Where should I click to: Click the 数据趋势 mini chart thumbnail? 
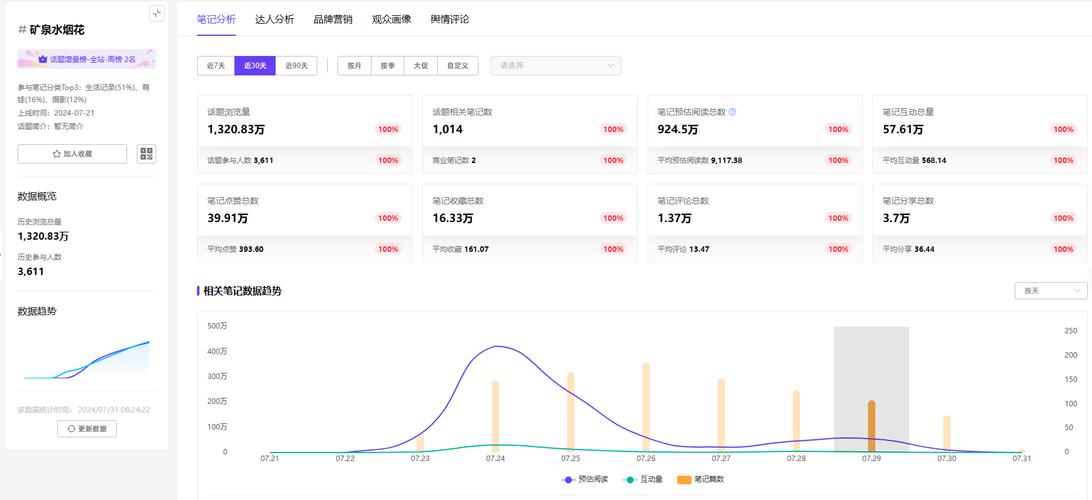point(86,360)
